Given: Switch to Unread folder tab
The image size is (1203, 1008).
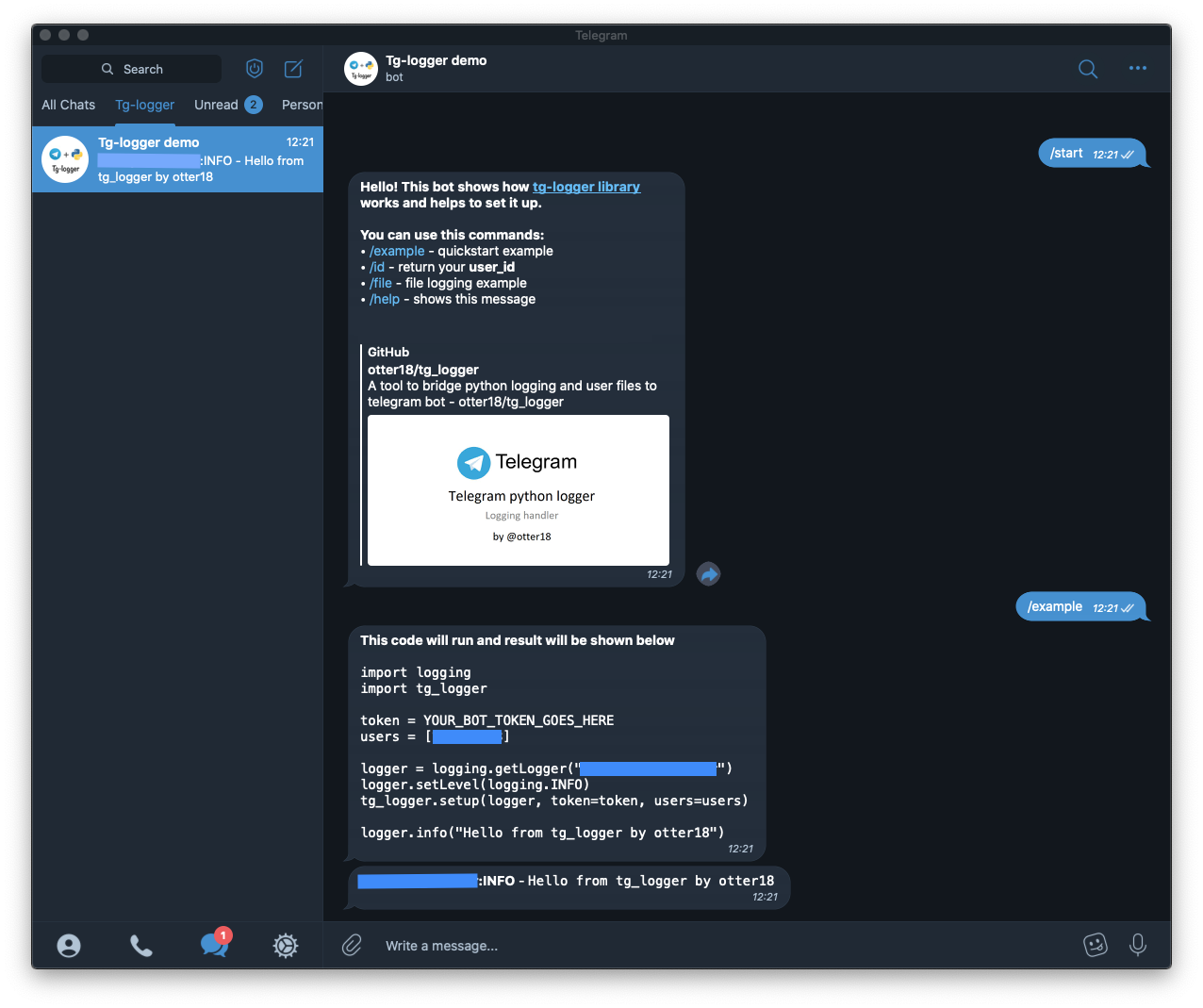Looking at the screenshot, I should click(x=228, y=105).
